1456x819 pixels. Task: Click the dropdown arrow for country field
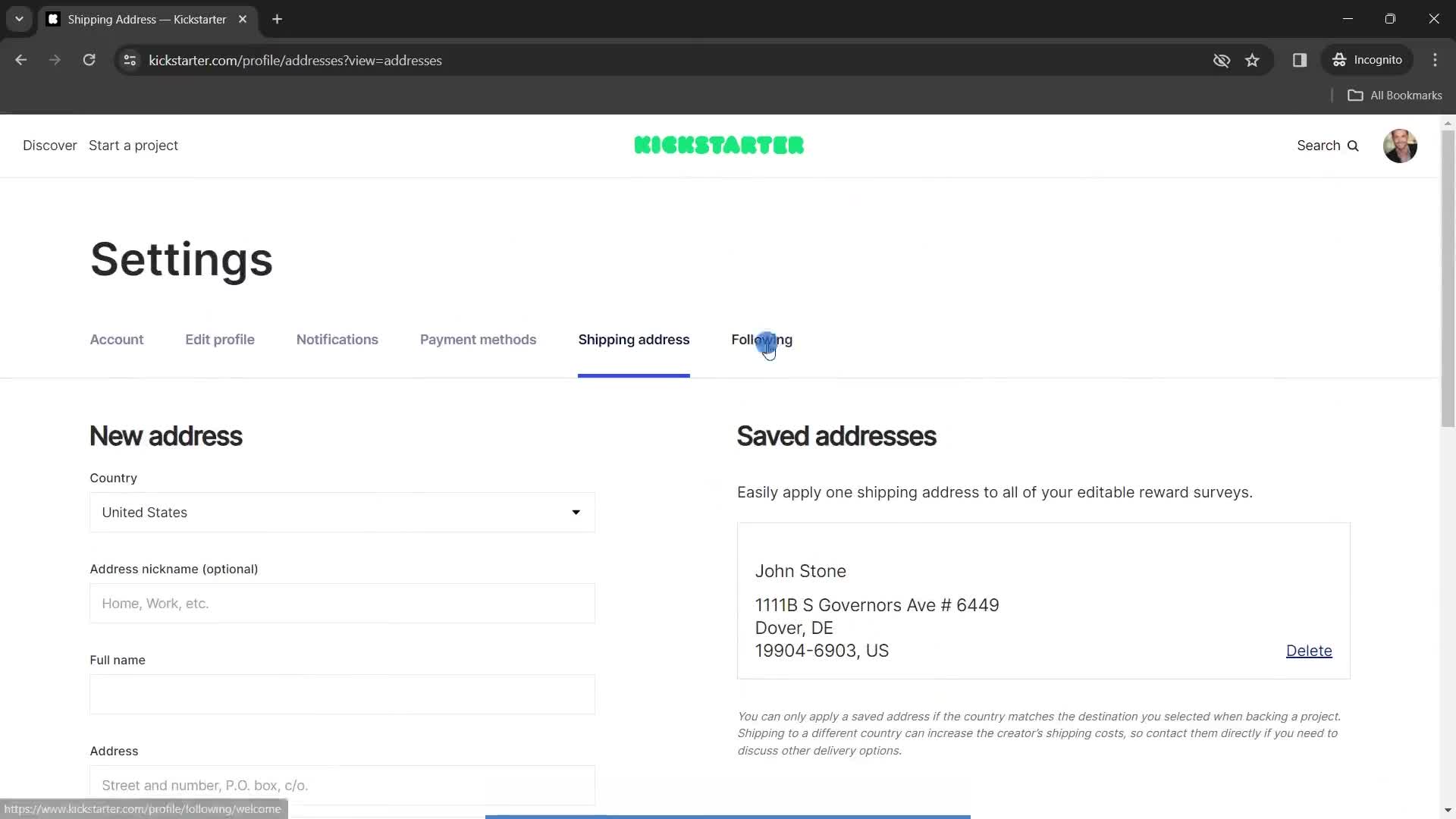pos(576,512)
